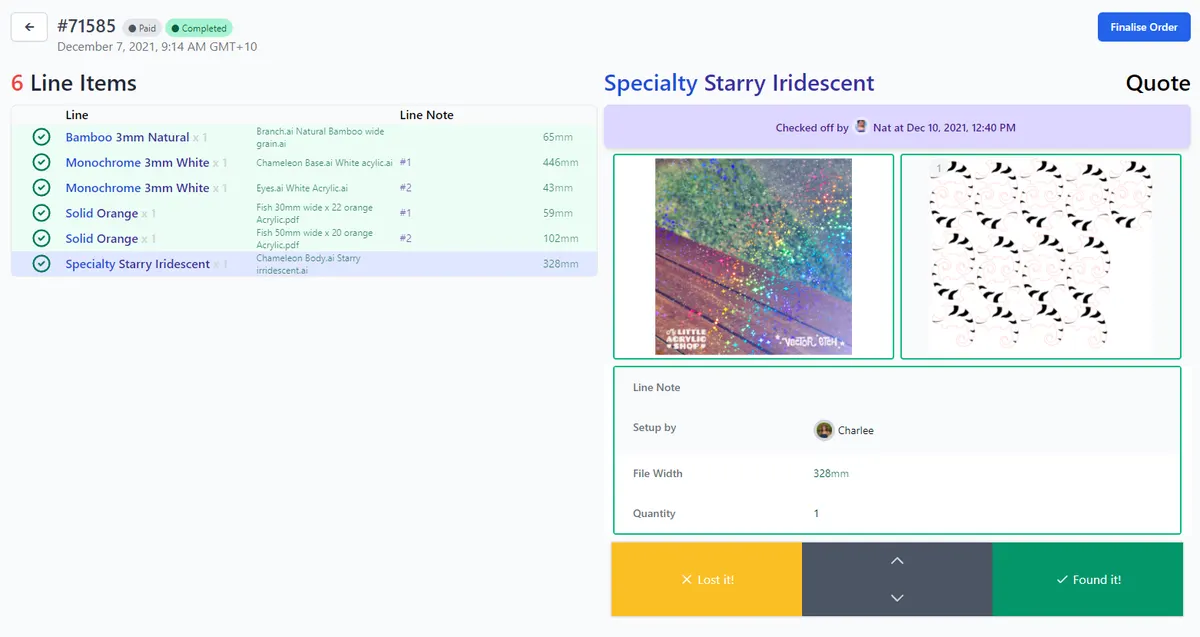Click the order number #71585
This screenshot has width=1200, height=637.
pos(87,26)
